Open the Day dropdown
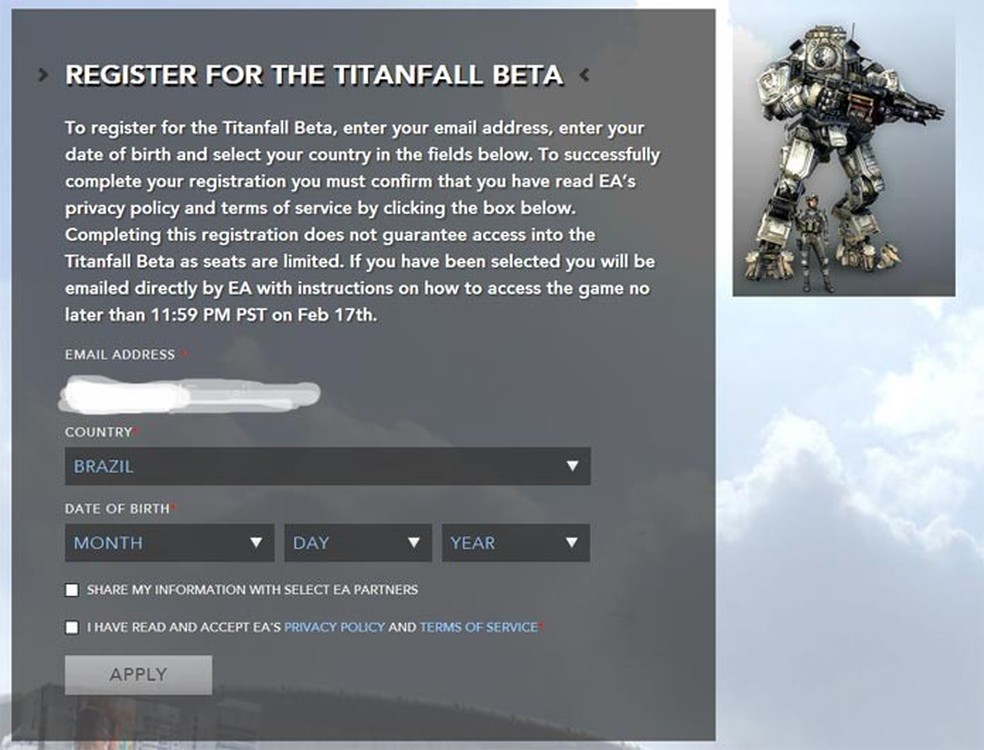This screenshot has width=984, height=750. click(358, 543)
